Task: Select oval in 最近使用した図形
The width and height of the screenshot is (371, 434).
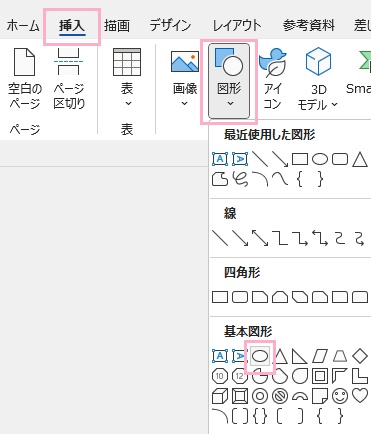Action: pos(320,159)
